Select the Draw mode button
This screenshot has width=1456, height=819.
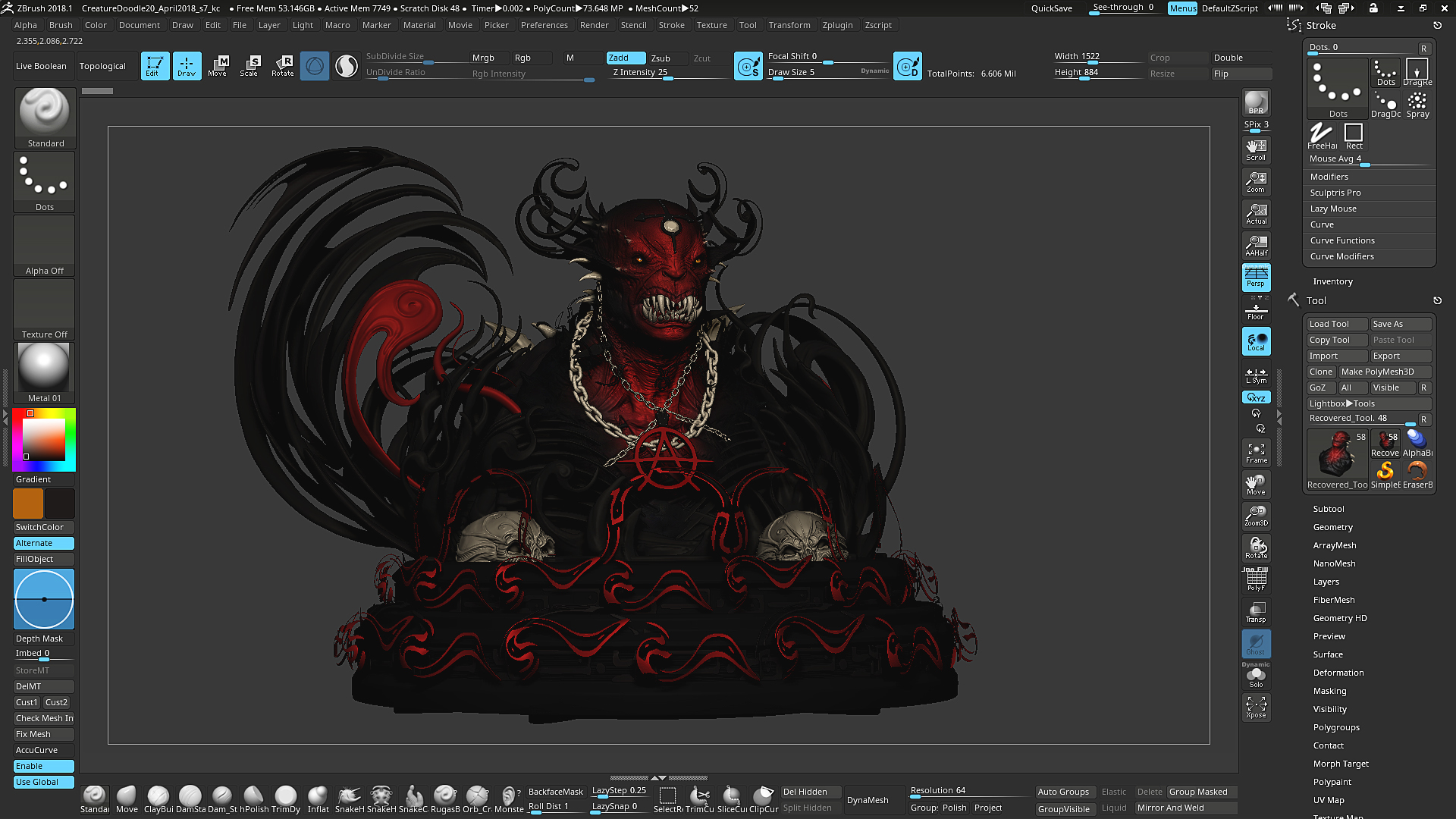pos(187,66)
